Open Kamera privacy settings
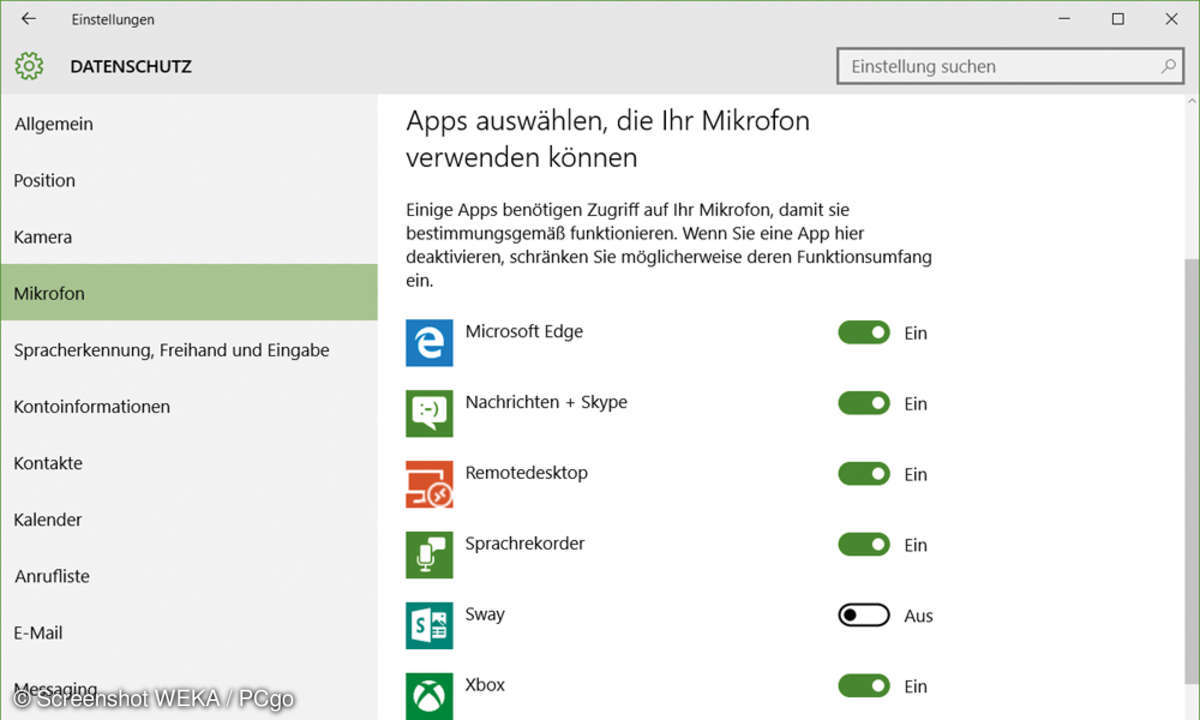 [x=189, y=237]
